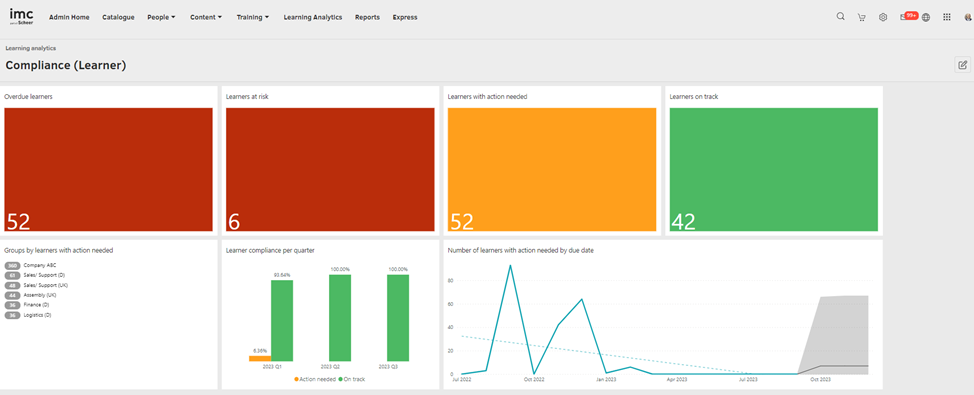974x395 pixels.
Task: Open the settings gear icon
Action: [883, 17]
